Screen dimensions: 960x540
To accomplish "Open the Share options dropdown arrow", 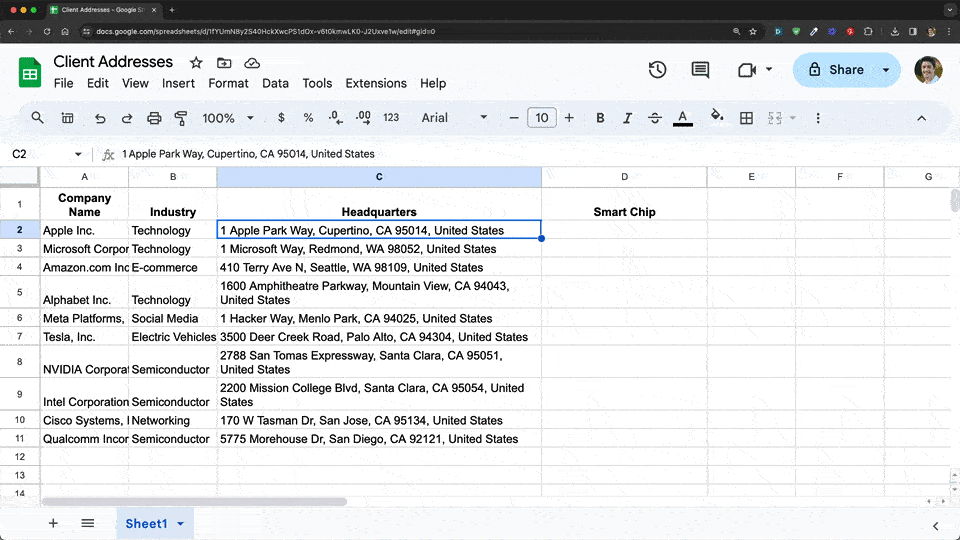I will coord(886,70).
